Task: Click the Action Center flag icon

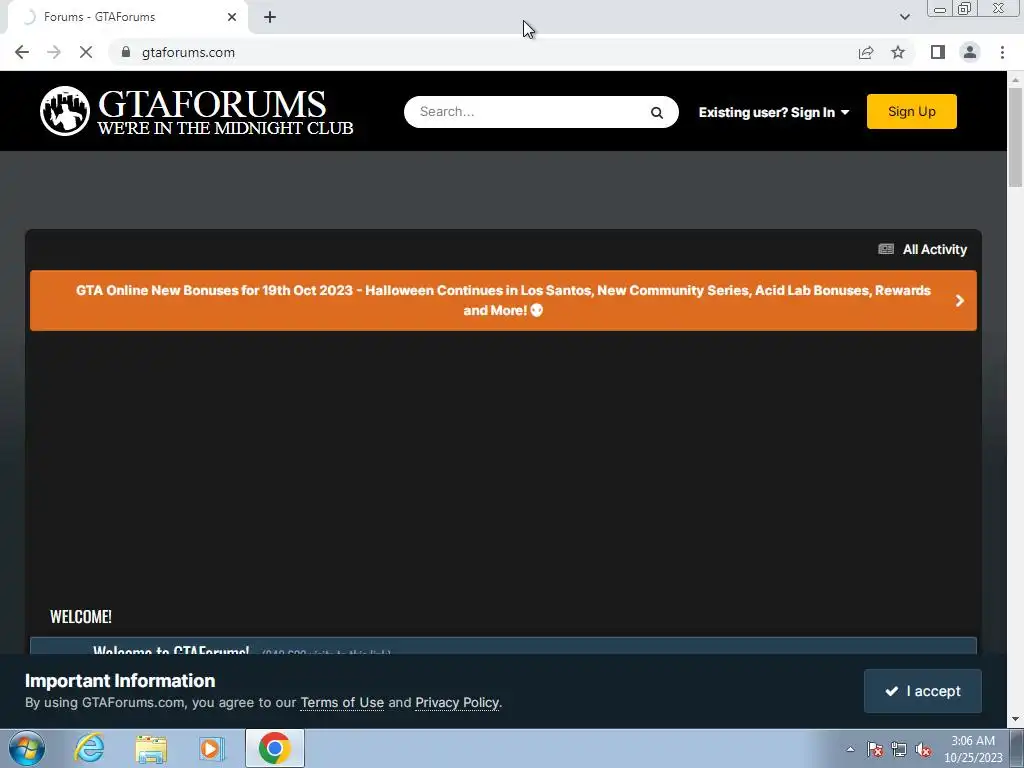Action: [x=875, y=749]
